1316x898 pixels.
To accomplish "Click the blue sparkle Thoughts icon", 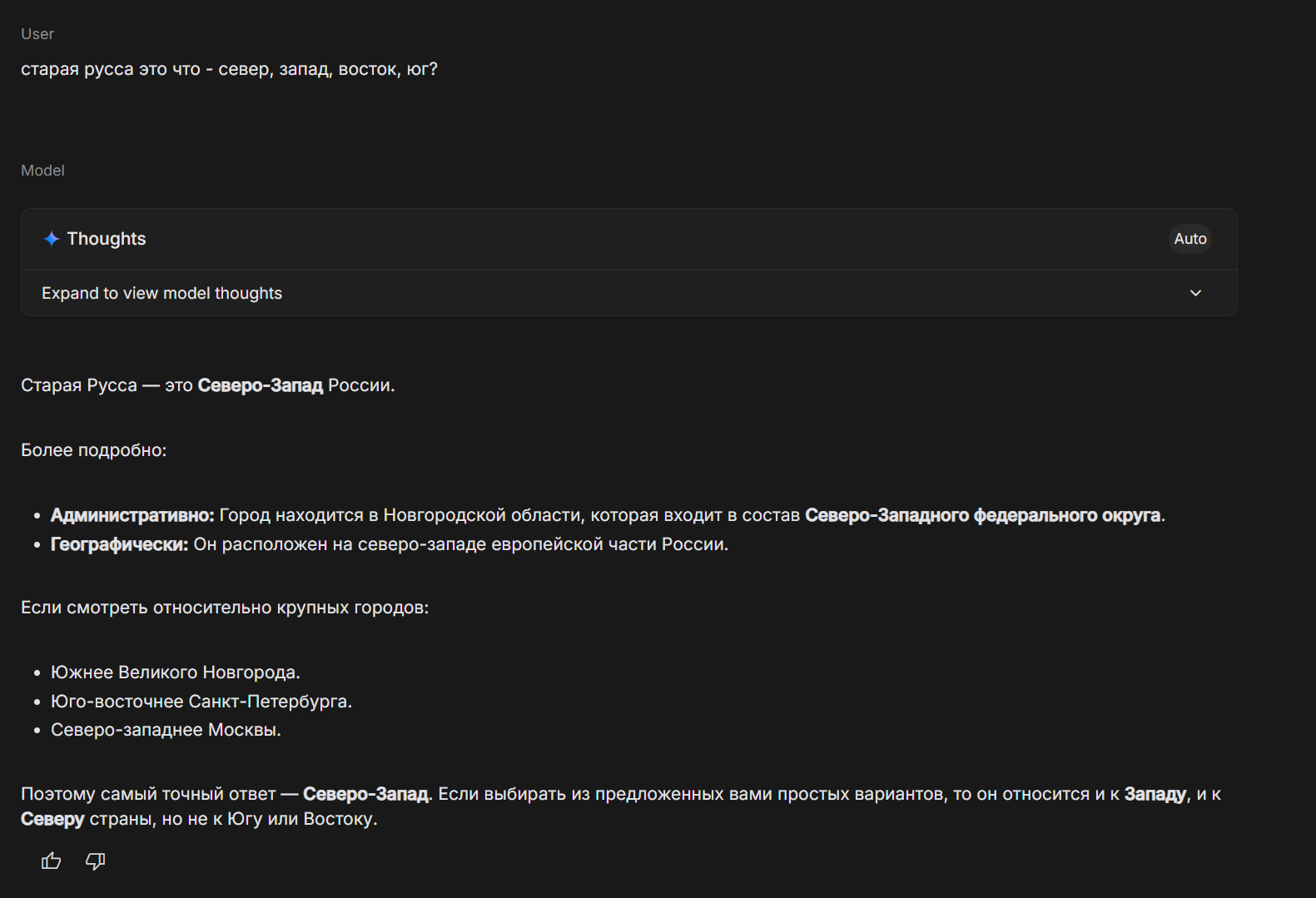I will pyautogui.click(x=52, y=239).
